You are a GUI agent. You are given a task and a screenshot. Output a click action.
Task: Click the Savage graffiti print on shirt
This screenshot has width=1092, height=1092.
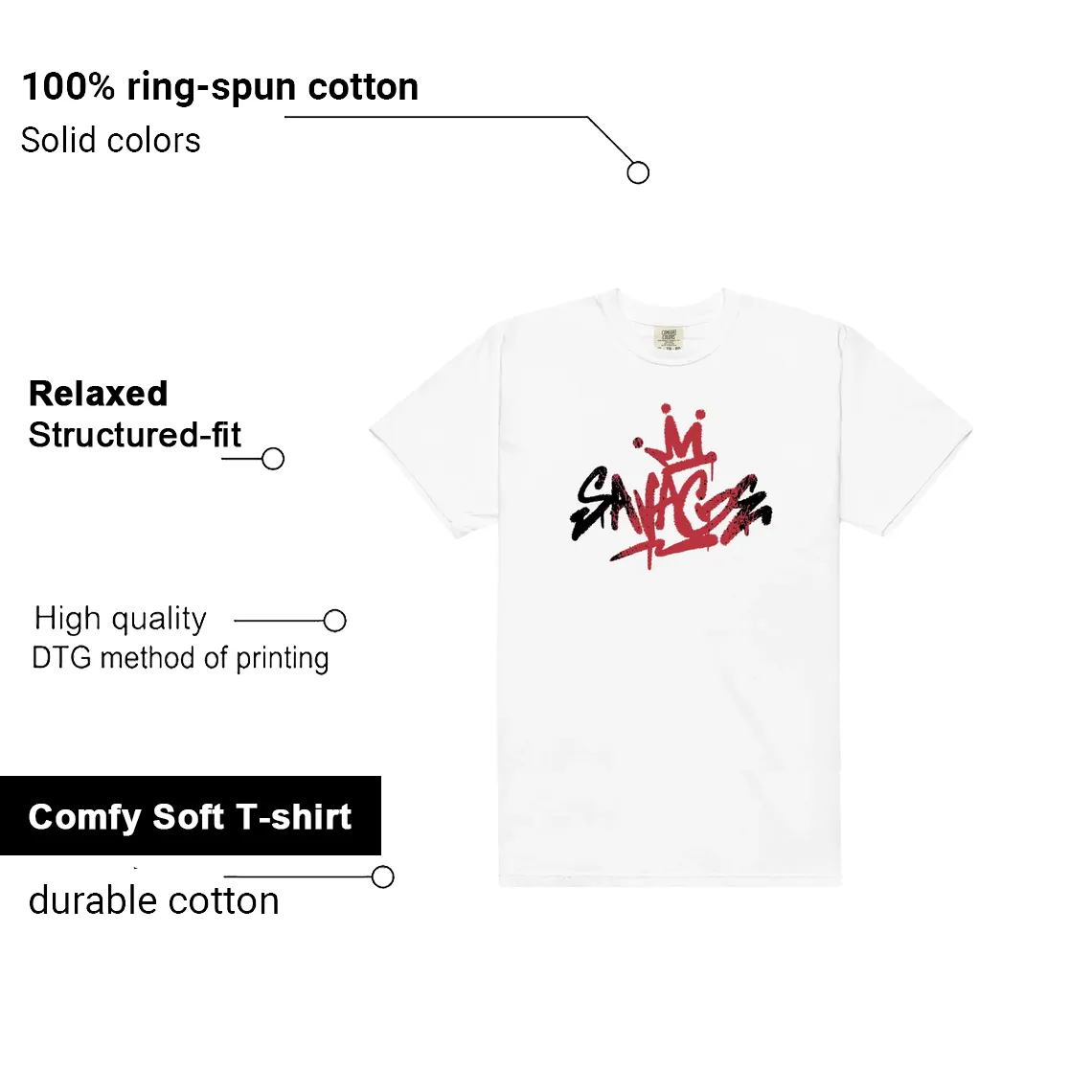(x=671, y=488)
